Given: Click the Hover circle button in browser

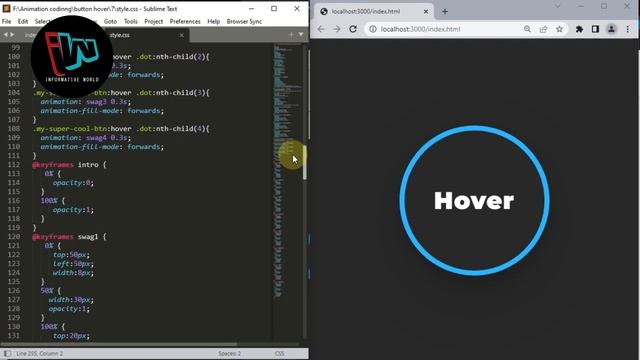Looking at the screenshot, I should tap(474, 200).
